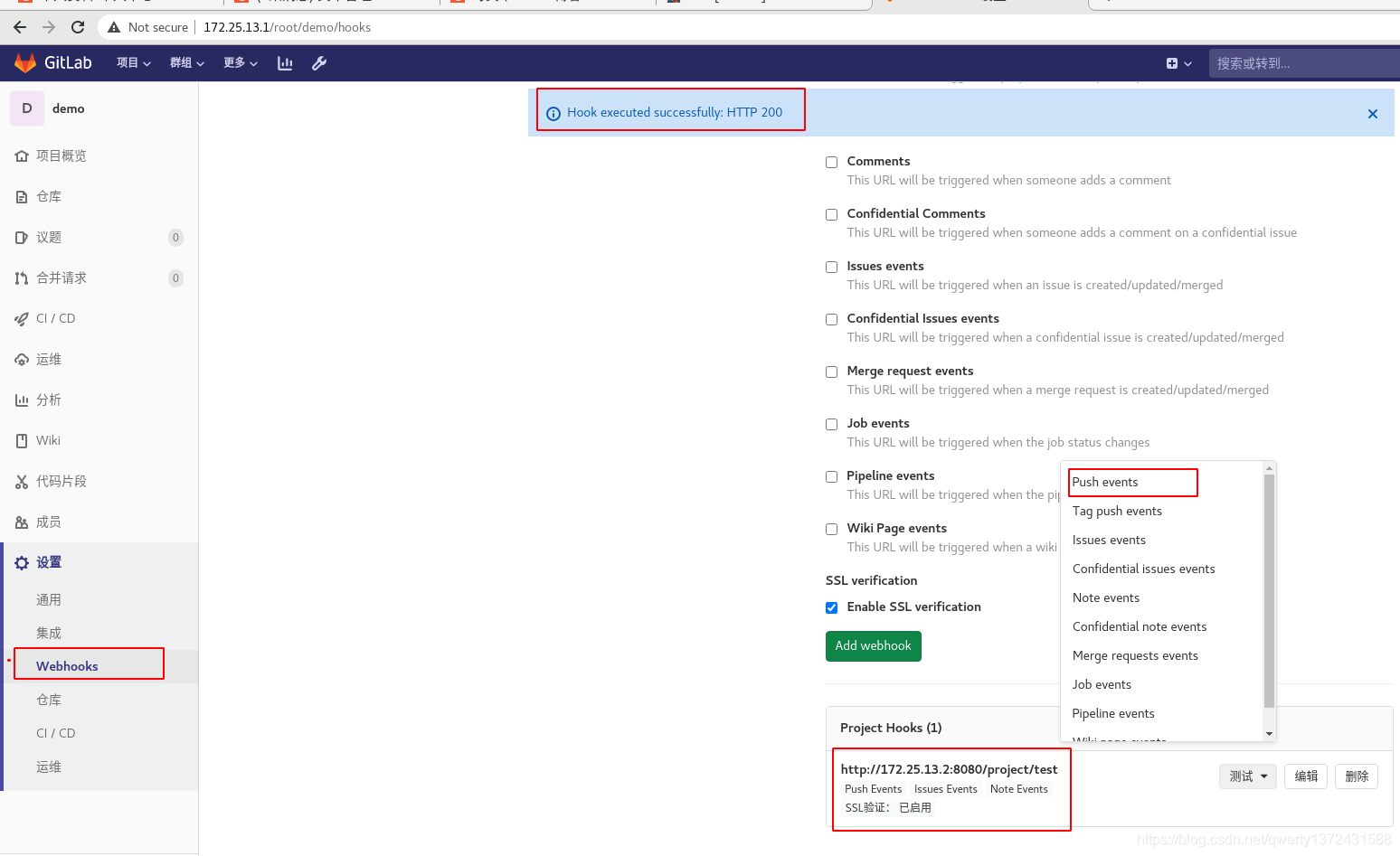
Task: Click the 删除 delete button
Action: pyautogui.click(x=1357, y=776)
